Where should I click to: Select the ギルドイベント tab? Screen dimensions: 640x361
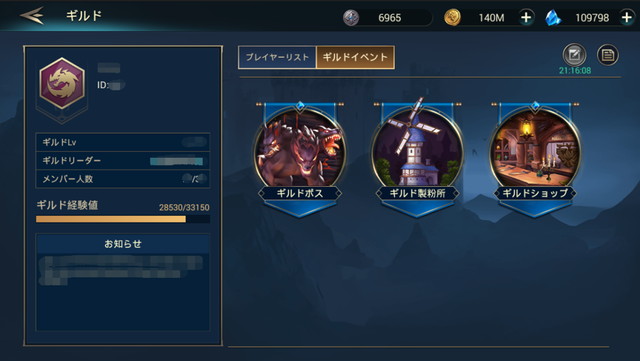(355, 57)
